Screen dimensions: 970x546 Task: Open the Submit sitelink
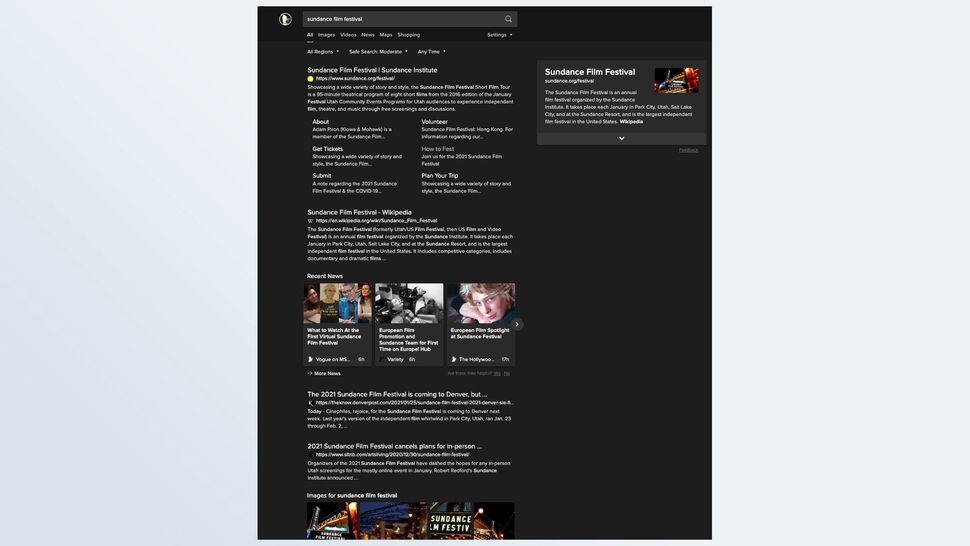click(322, 176)
